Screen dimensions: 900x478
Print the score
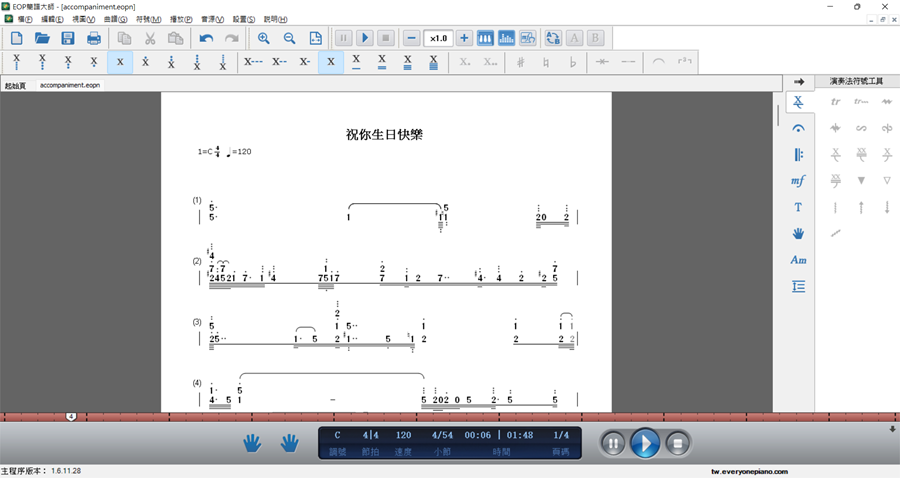(x=94, y=38)
